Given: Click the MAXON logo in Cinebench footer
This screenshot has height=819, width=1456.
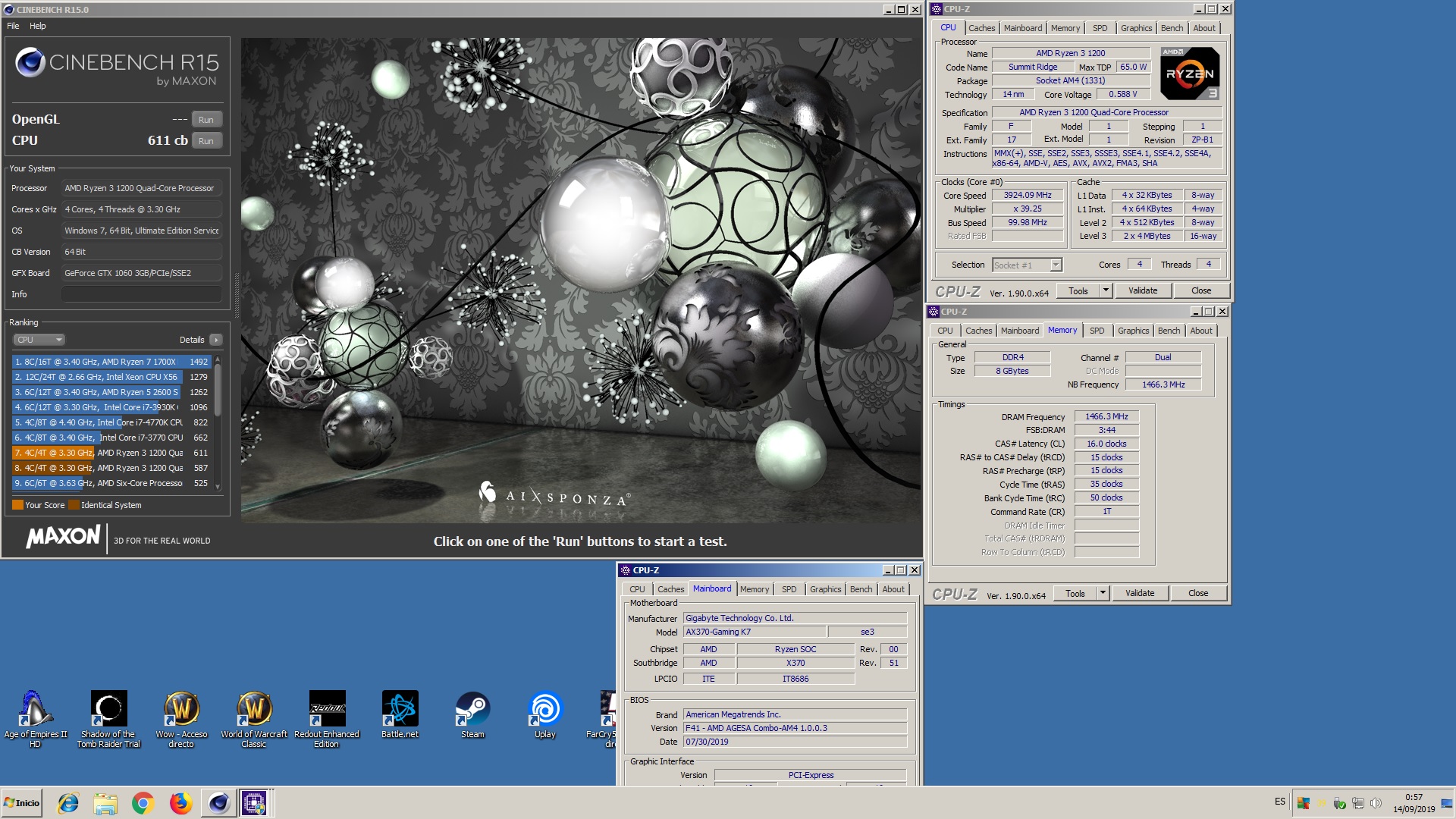Looking at the screenshot, I should coord(64,537).
